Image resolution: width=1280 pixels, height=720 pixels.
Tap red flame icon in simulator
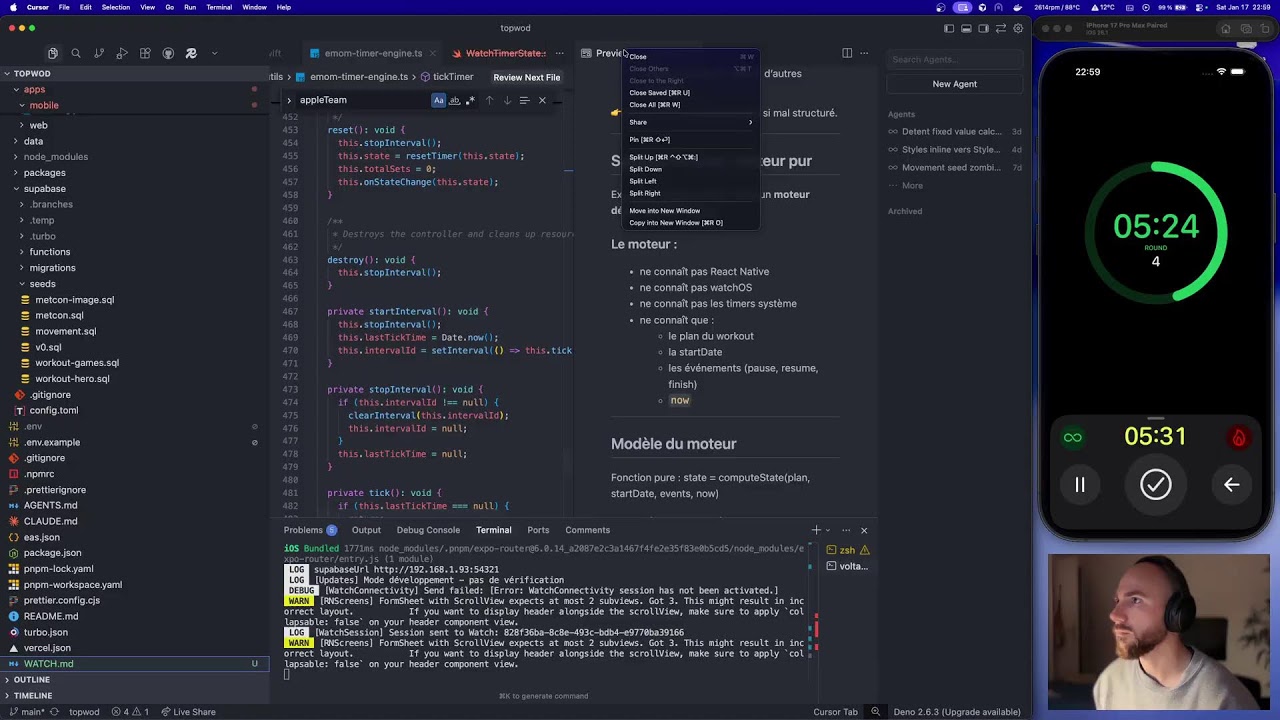coord(1238,437)
